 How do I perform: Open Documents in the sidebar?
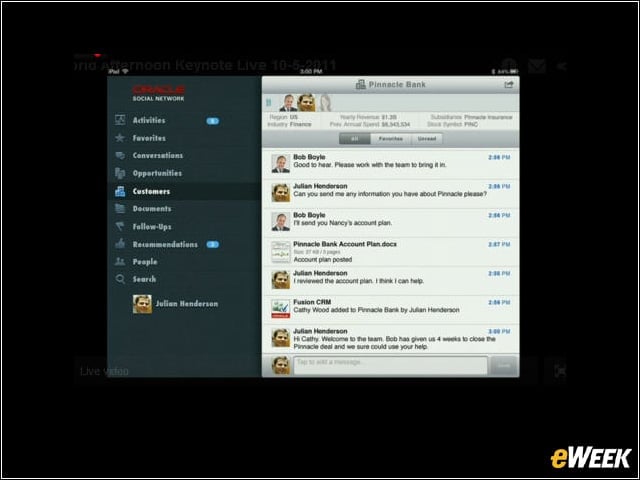tap(152, 209)
